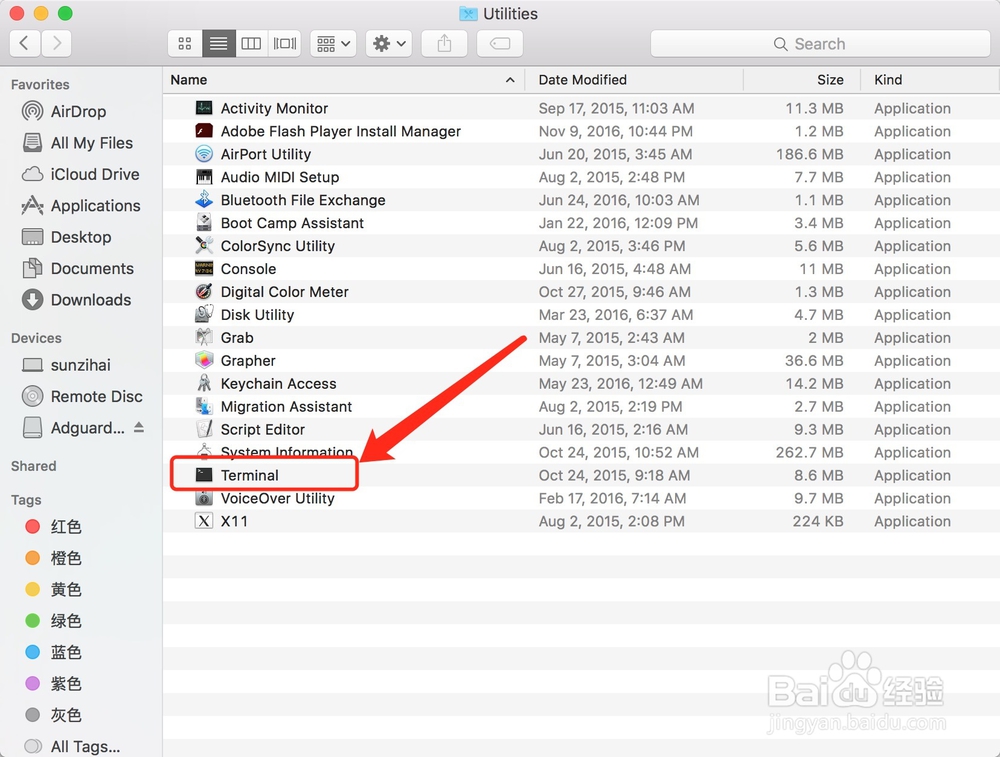Click the Utilities folder title icon

[x=468, y=13]
